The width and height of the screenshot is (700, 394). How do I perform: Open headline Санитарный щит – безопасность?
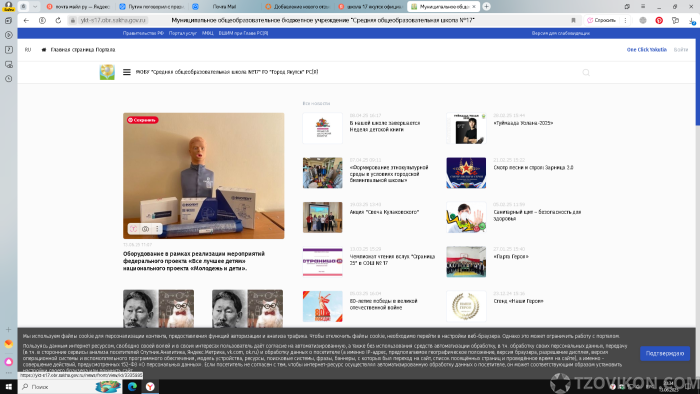[x=537, y=216]
